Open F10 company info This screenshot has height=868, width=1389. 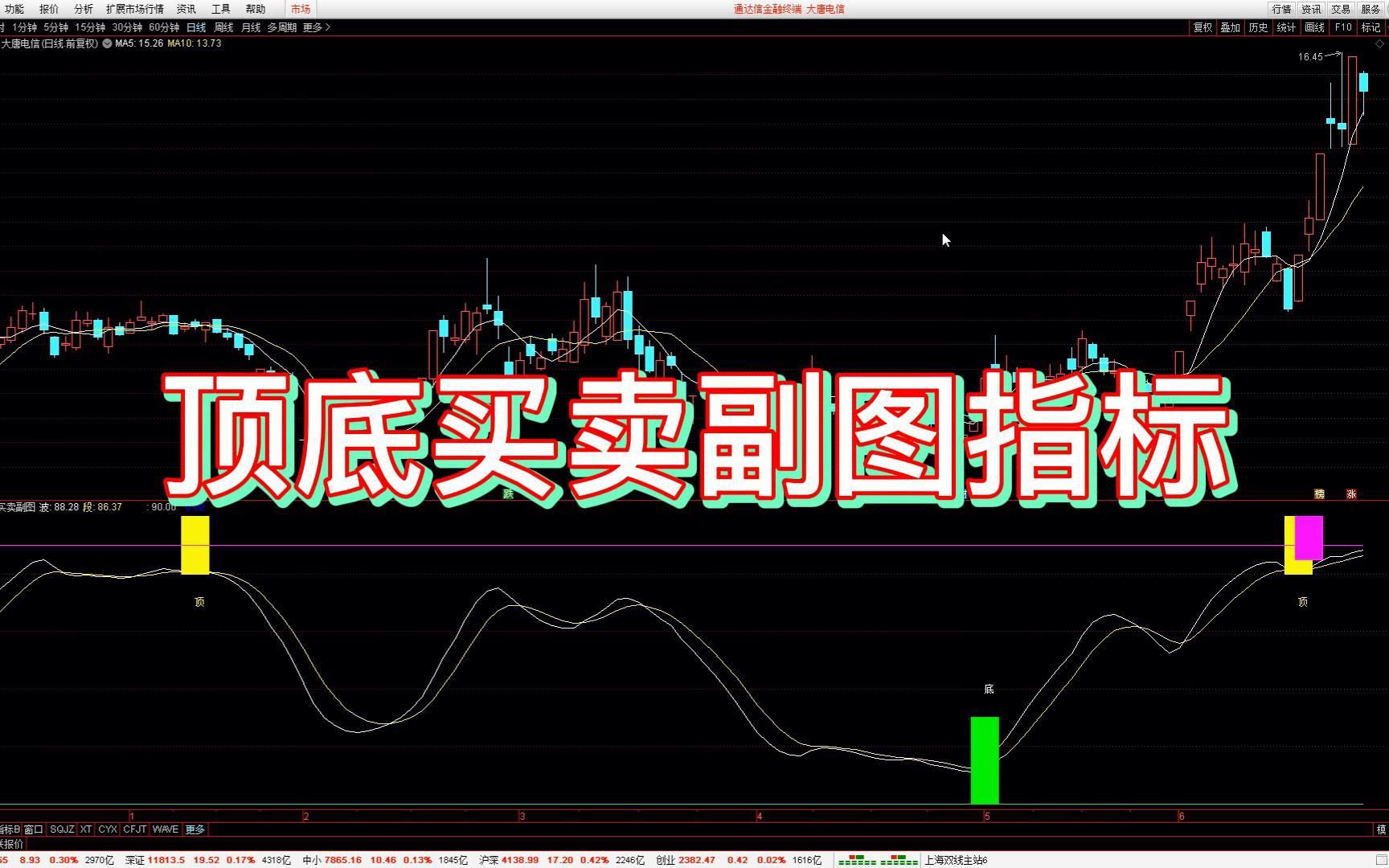tap(1342, 27)
